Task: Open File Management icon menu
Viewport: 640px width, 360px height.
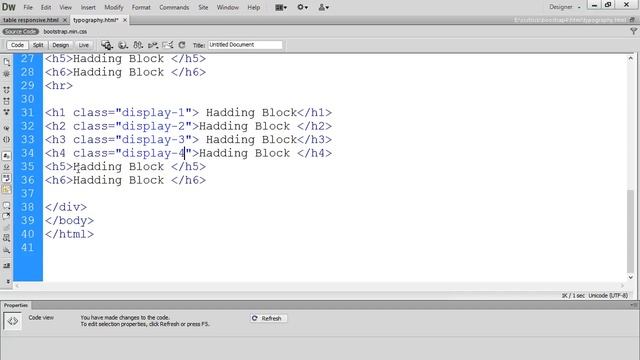Action: coord(138,45)
